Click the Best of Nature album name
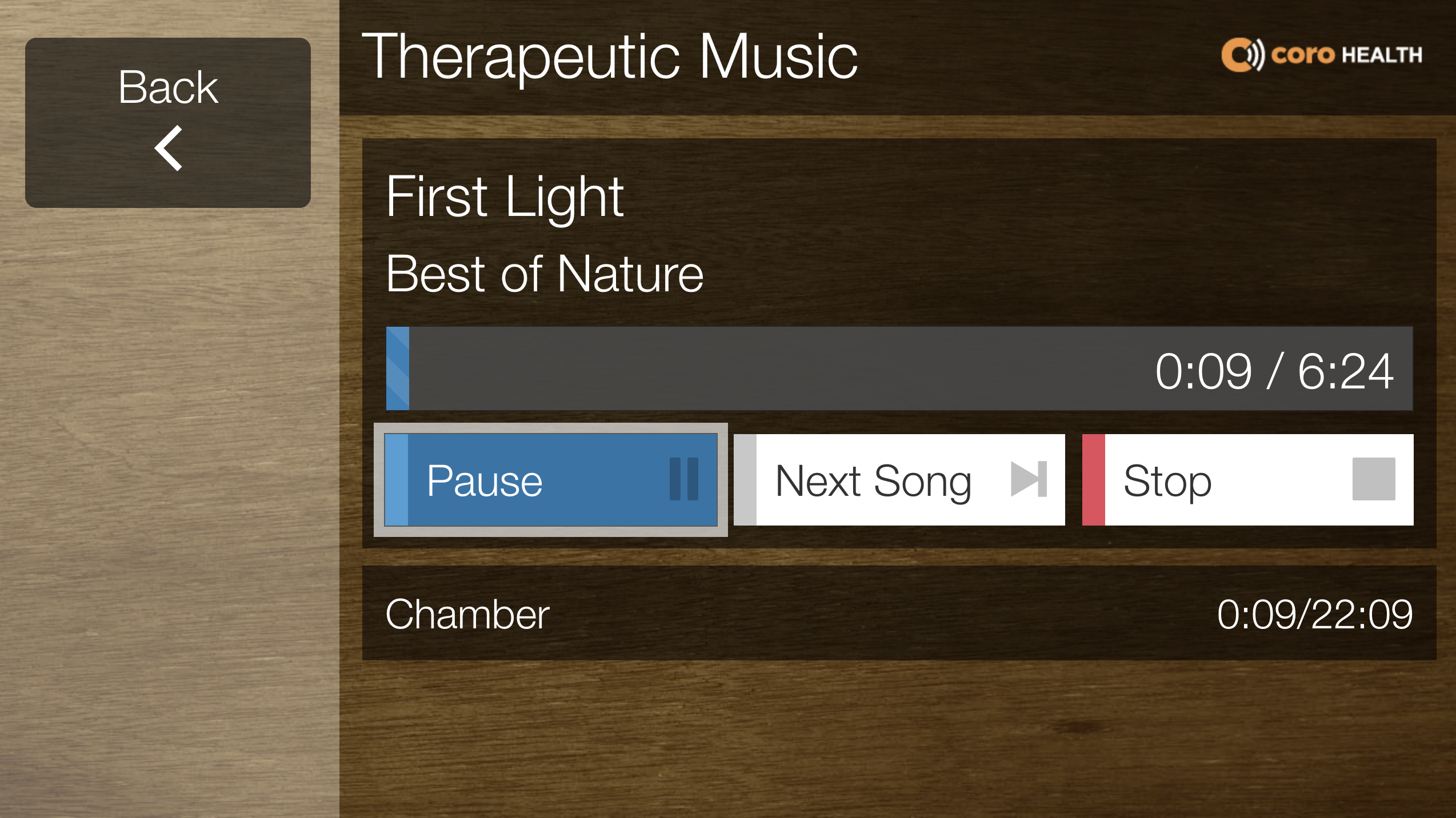 tap(545, 274)
